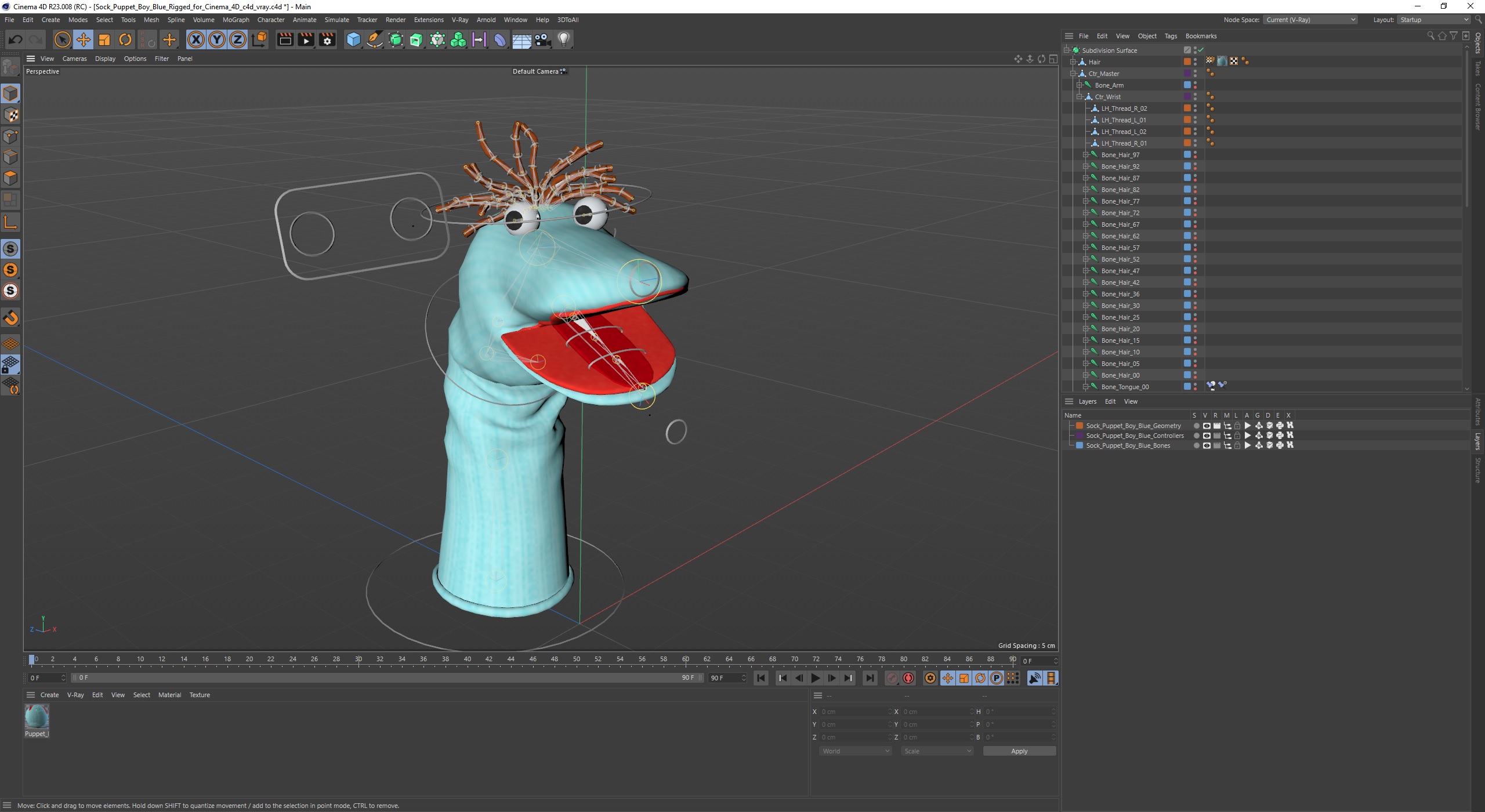Click blue color swatch of Bones layer

[x=1080, y=445]
